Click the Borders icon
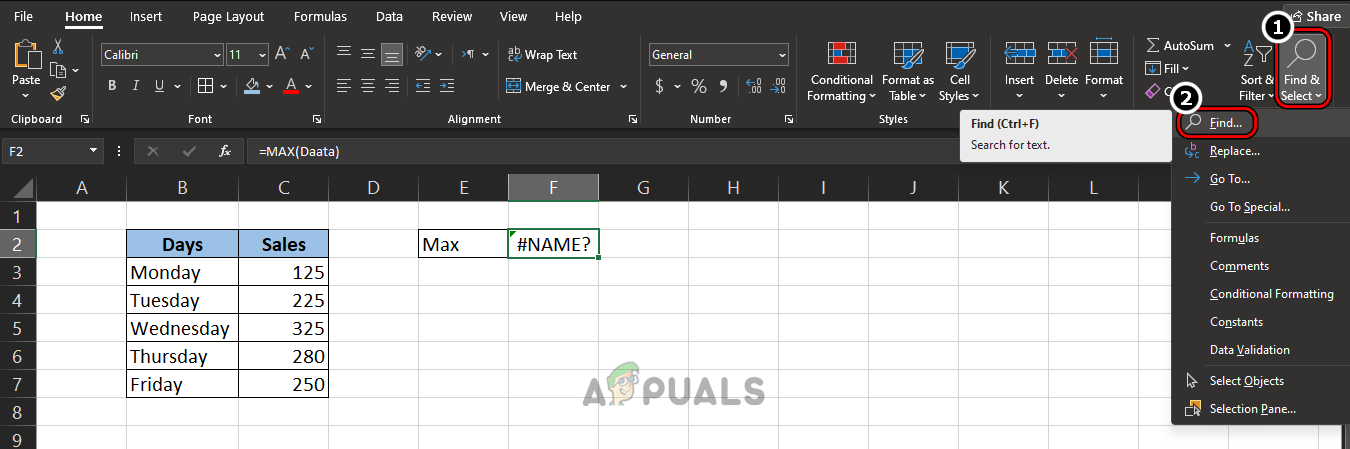This screenshot has width=1350, height=449. 205,86
